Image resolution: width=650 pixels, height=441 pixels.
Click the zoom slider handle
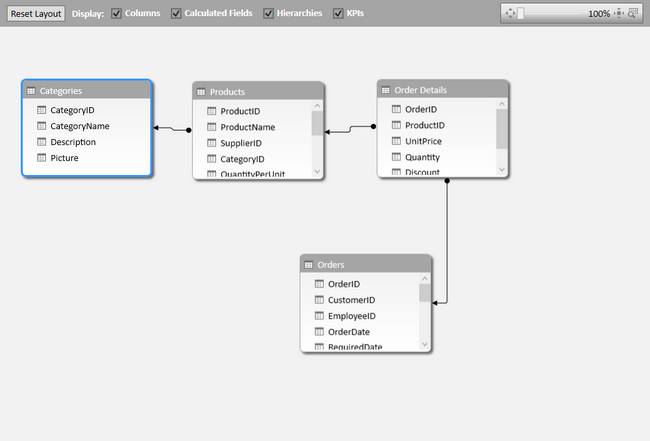point(521,13)
